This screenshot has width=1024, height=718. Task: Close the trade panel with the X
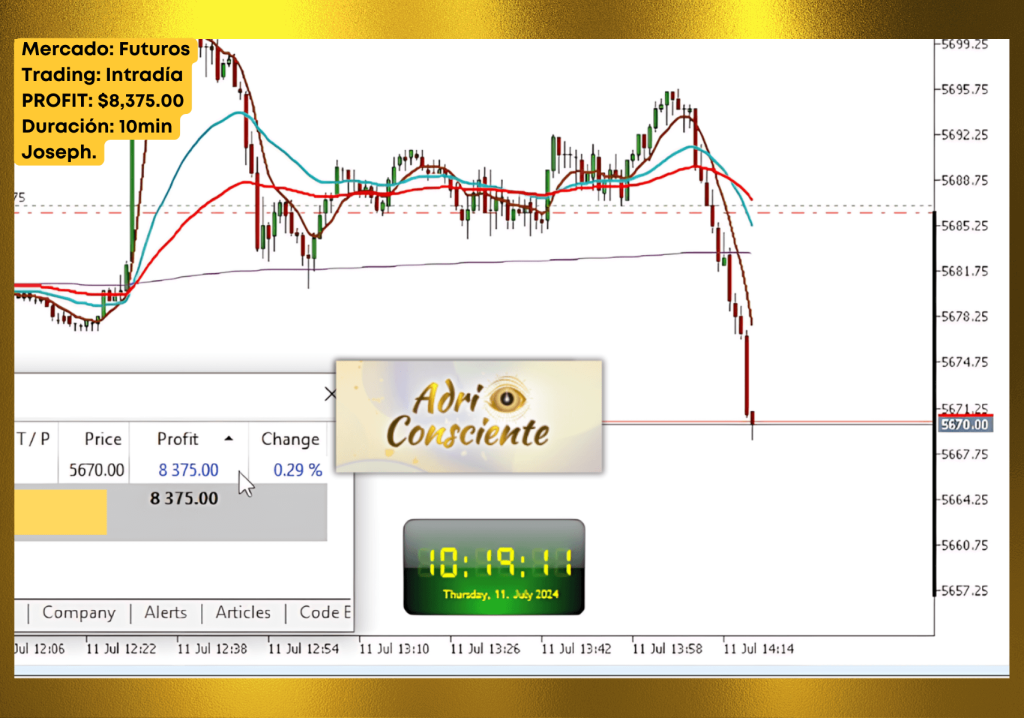click(x=331, y=394)
